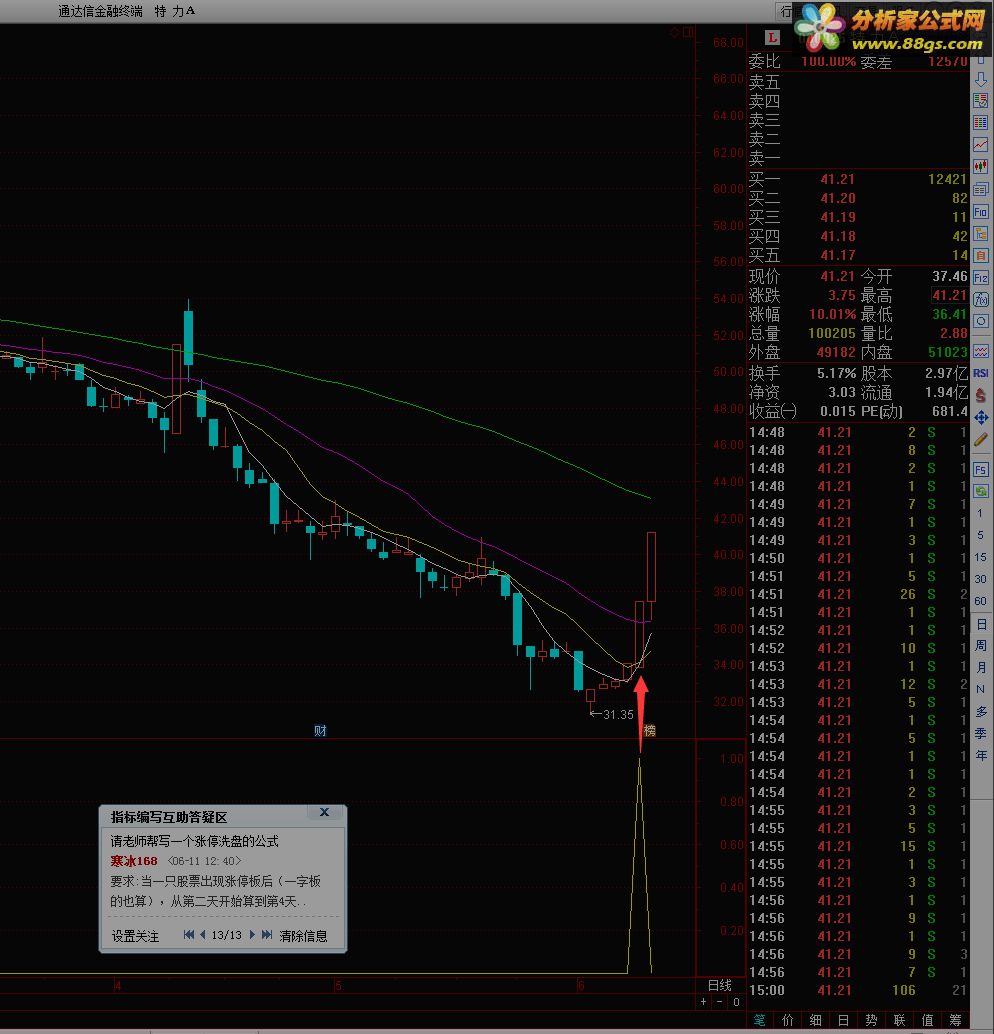Select the 1-minute period
This screenshot has height=1034, width=994.
click(x=980, y=513)
